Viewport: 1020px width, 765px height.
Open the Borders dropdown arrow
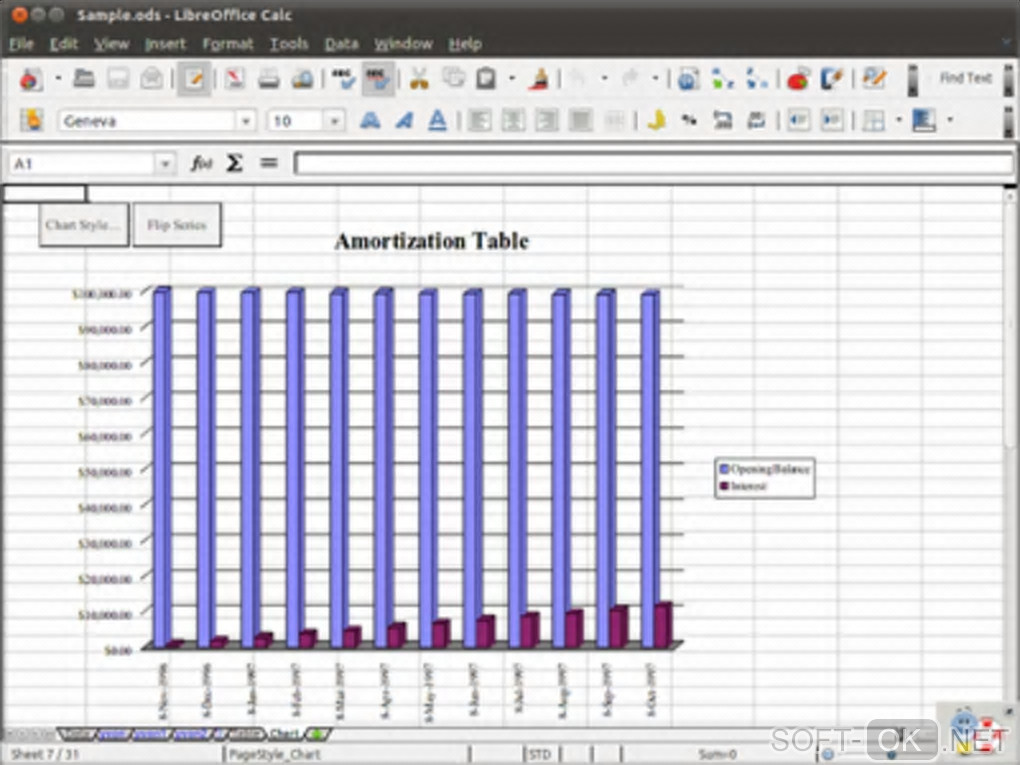[899, 120]
